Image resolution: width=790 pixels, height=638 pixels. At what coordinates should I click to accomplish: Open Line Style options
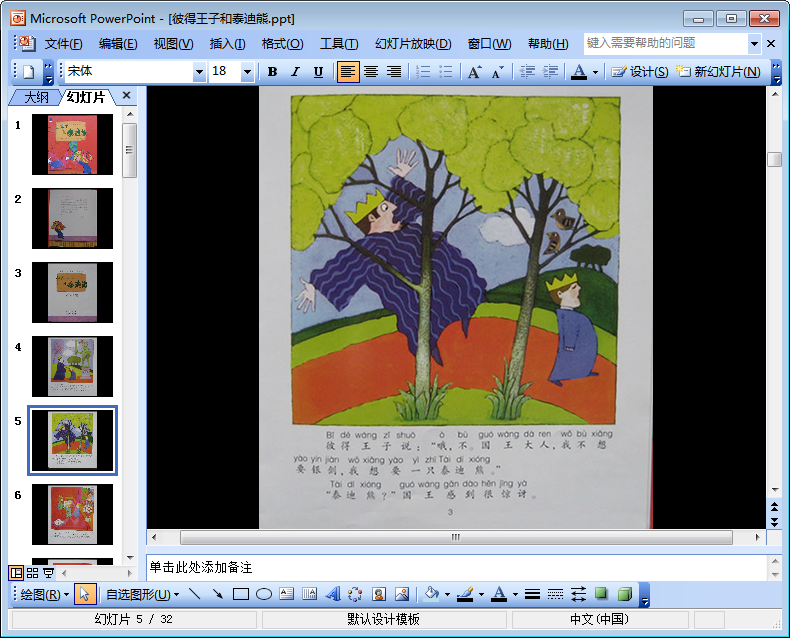(x=532, y=595)
